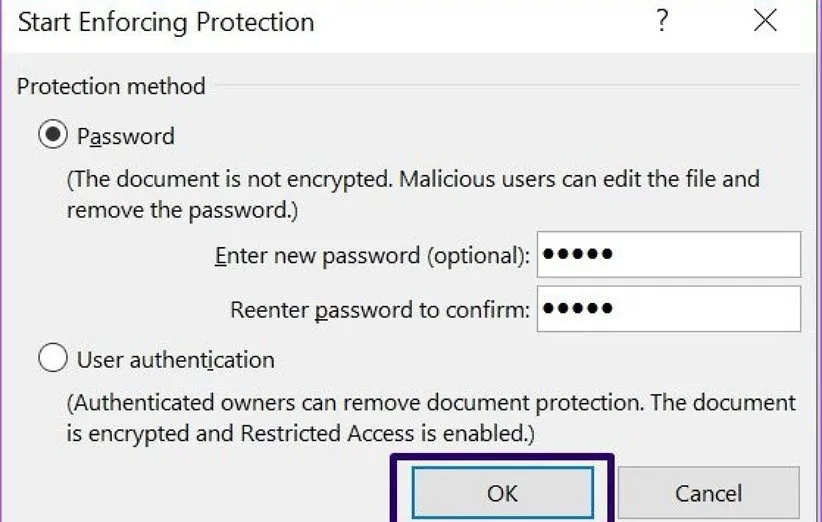Cancel enforcing protection

point(708,493)
